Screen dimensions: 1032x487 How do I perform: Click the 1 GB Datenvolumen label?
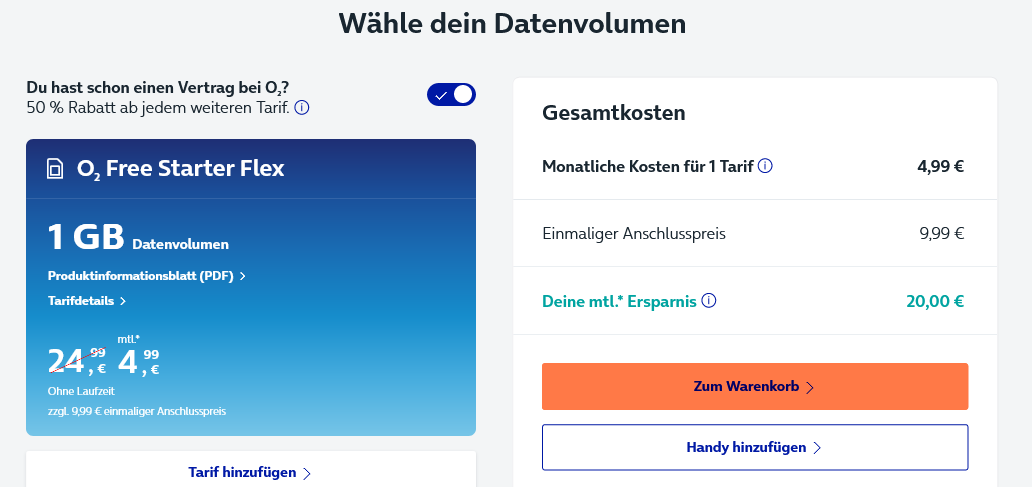click(138, 238)
